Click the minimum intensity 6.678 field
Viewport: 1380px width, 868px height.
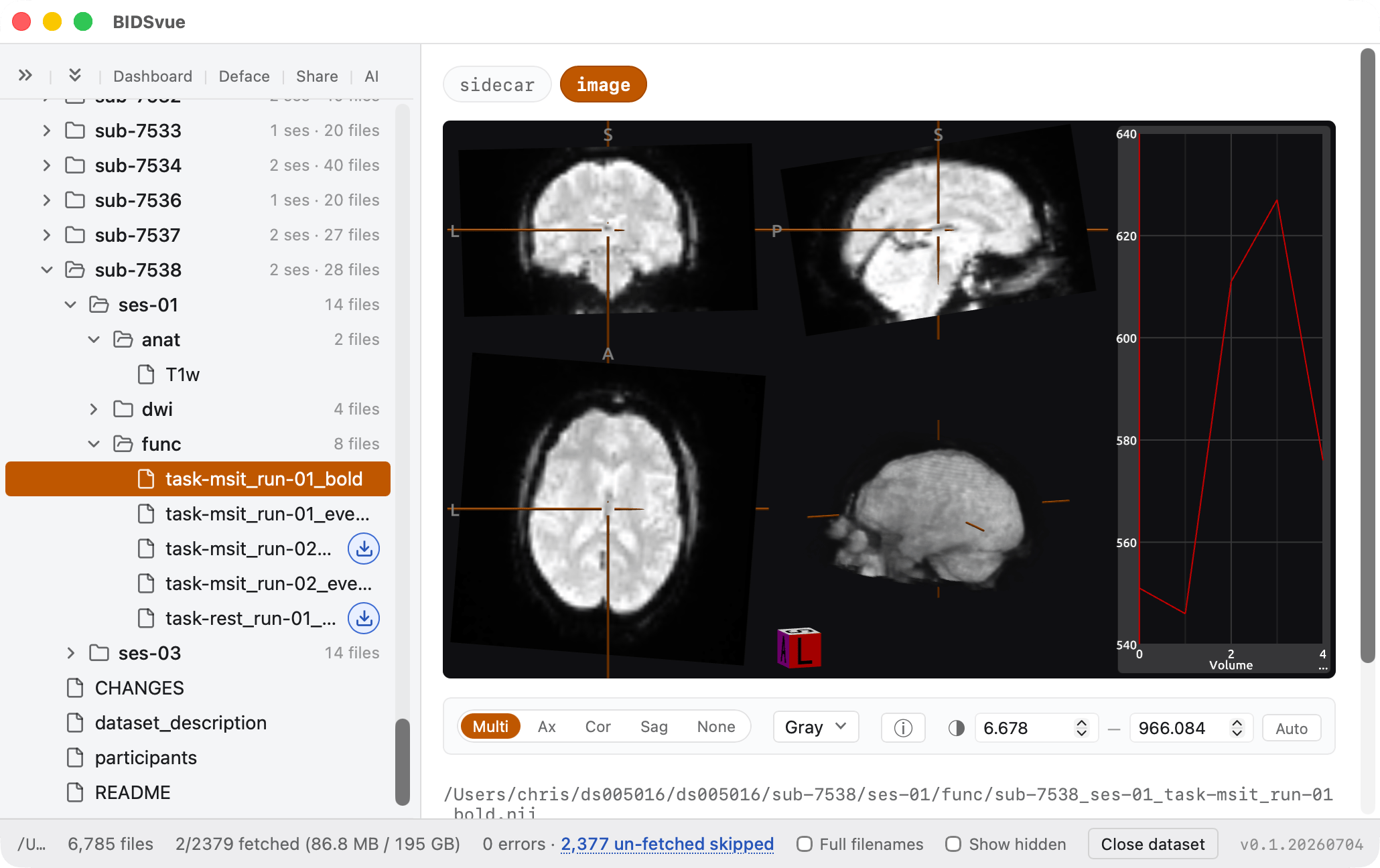coord(1036,728)
